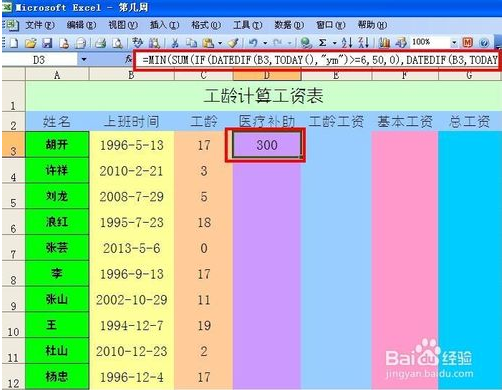The height and width of the screenshot is (390, 503).
Task: Click the Name Box showing D3
Action: pos(39,60)
